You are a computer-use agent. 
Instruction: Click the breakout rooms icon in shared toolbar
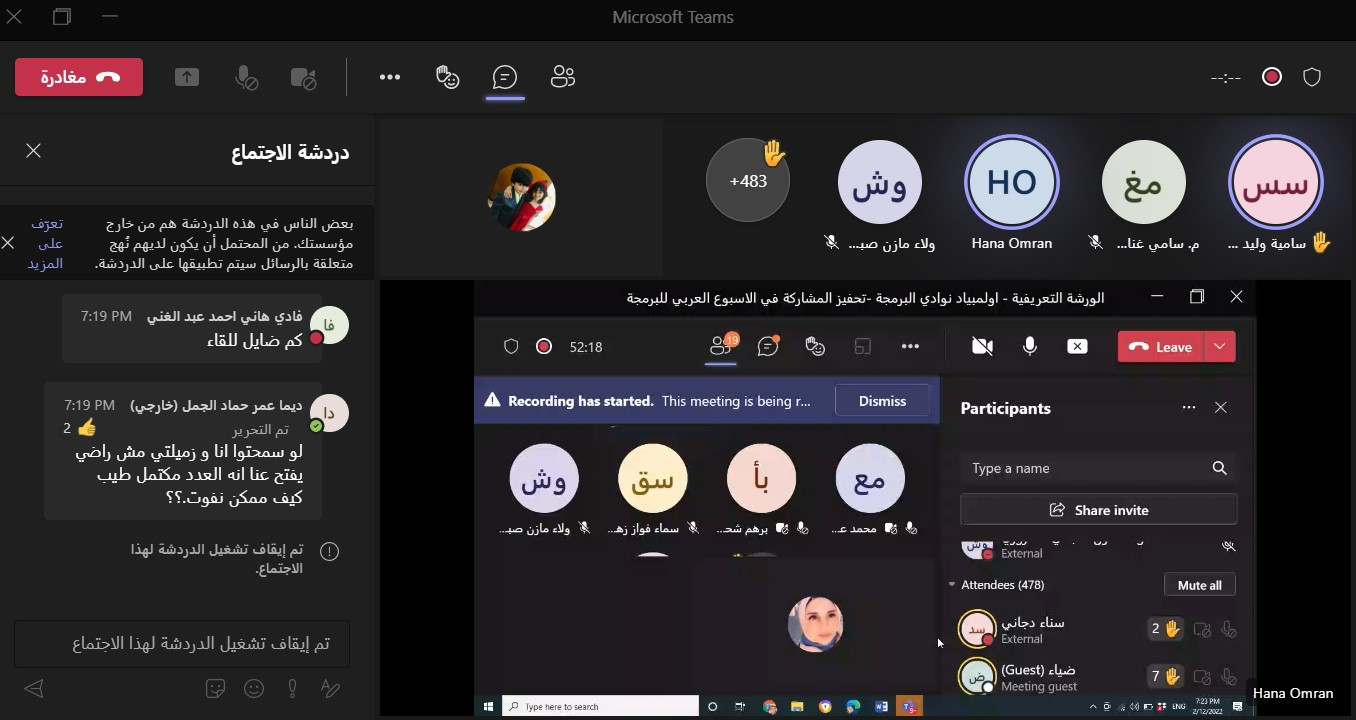coord(862,347)
